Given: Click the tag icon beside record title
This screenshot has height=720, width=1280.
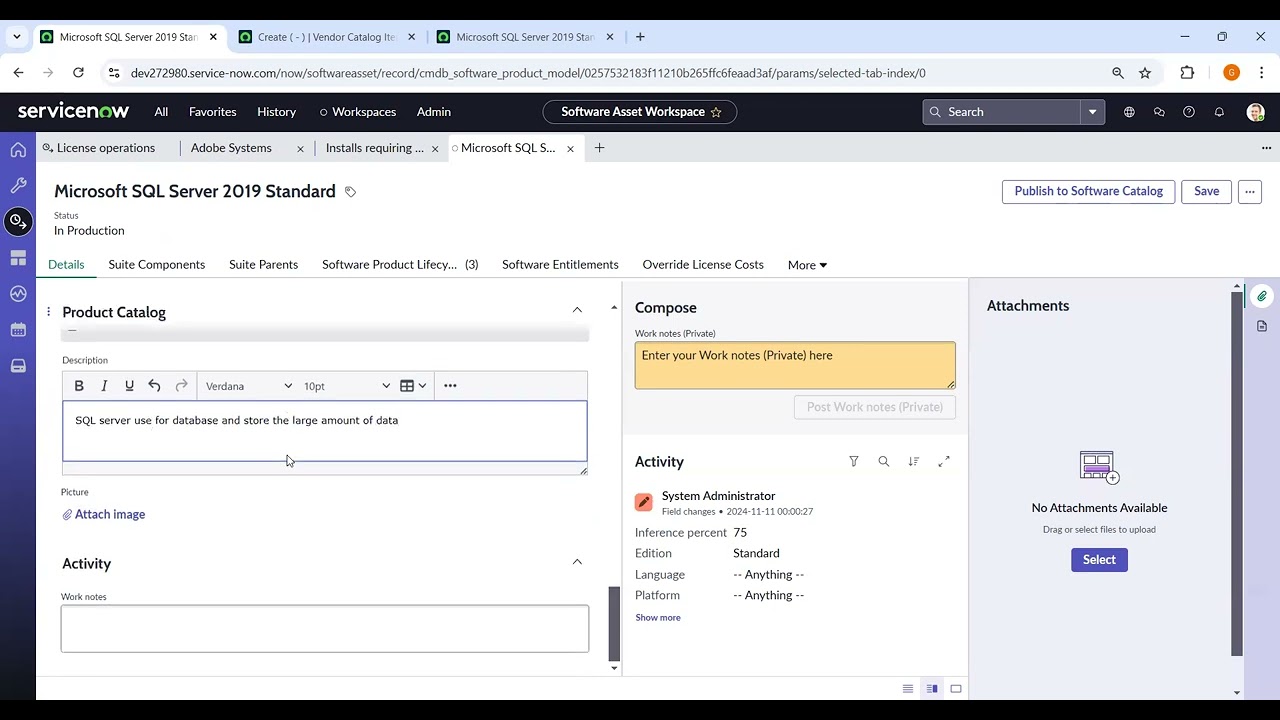Looking at the screenshot, I should [x=350, y=192].
